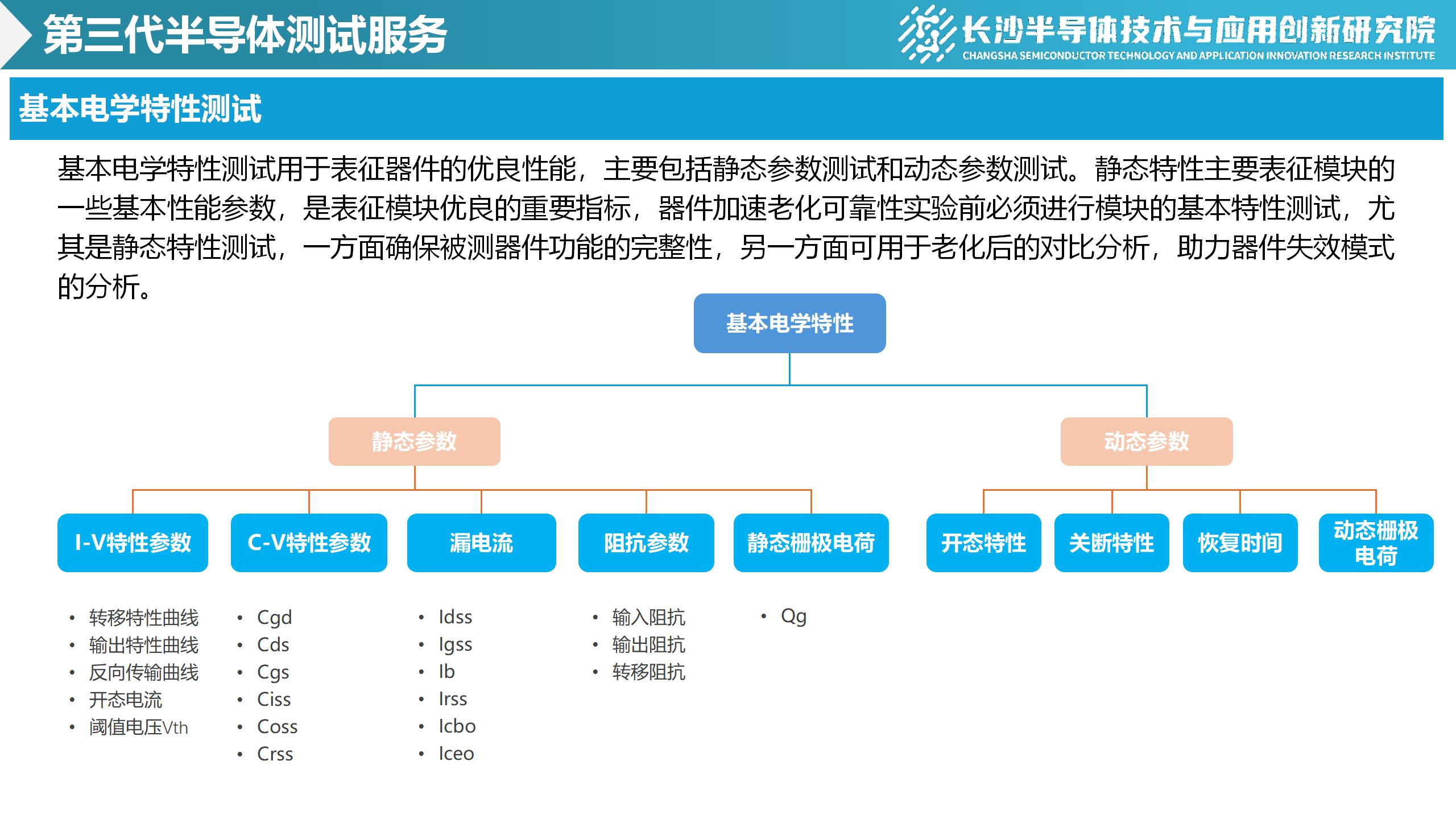Select the 静态参数 node

pyautogui.click(x=414, y=441)
